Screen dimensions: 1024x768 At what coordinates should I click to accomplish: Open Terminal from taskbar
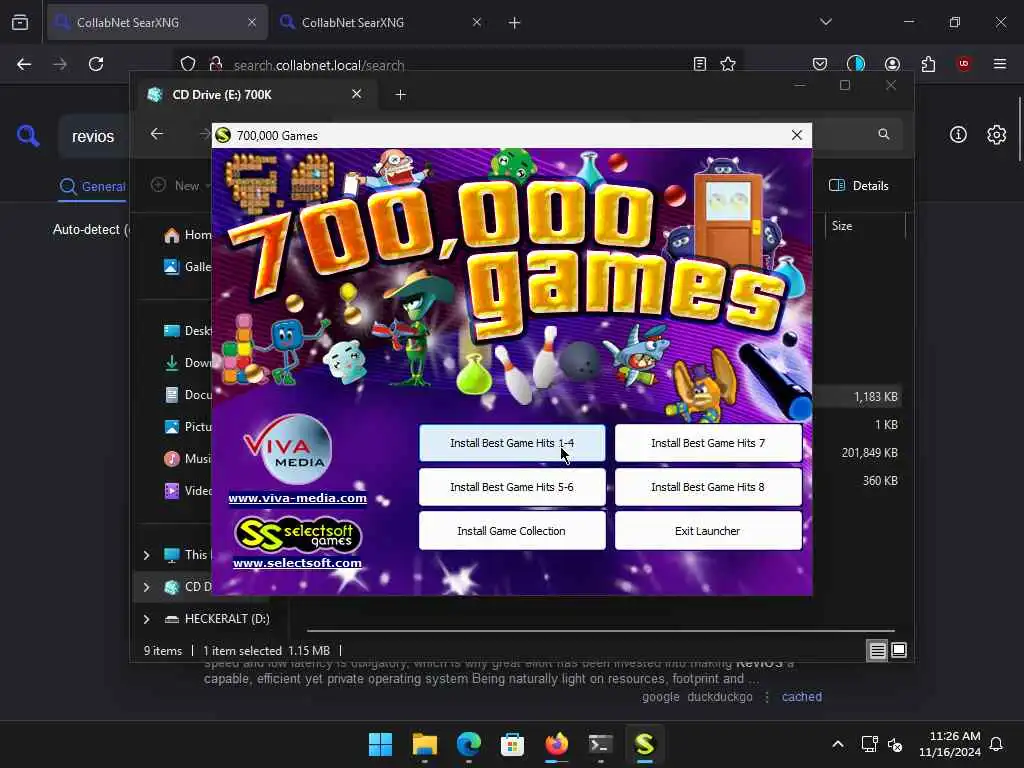(x=600, y=744)
